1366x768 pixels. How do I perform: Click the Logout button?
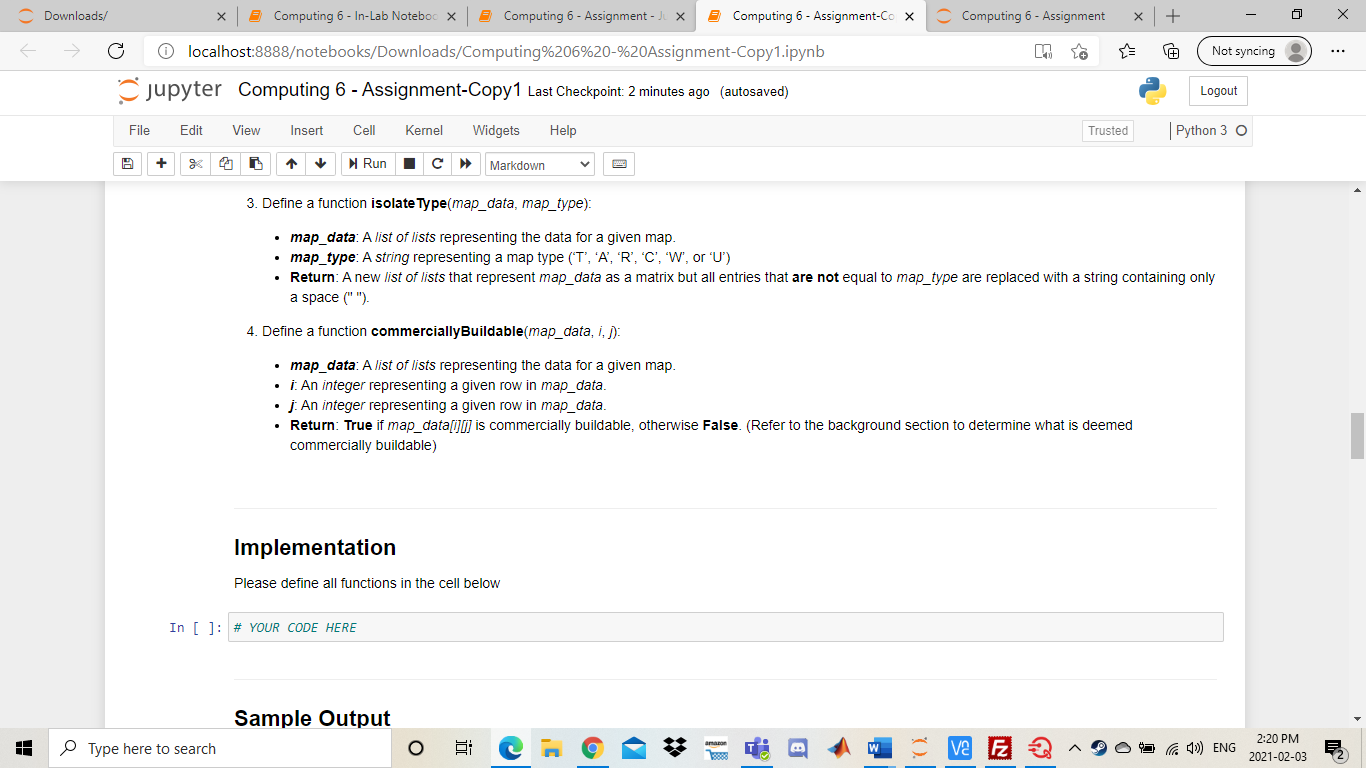(1217, 90)
